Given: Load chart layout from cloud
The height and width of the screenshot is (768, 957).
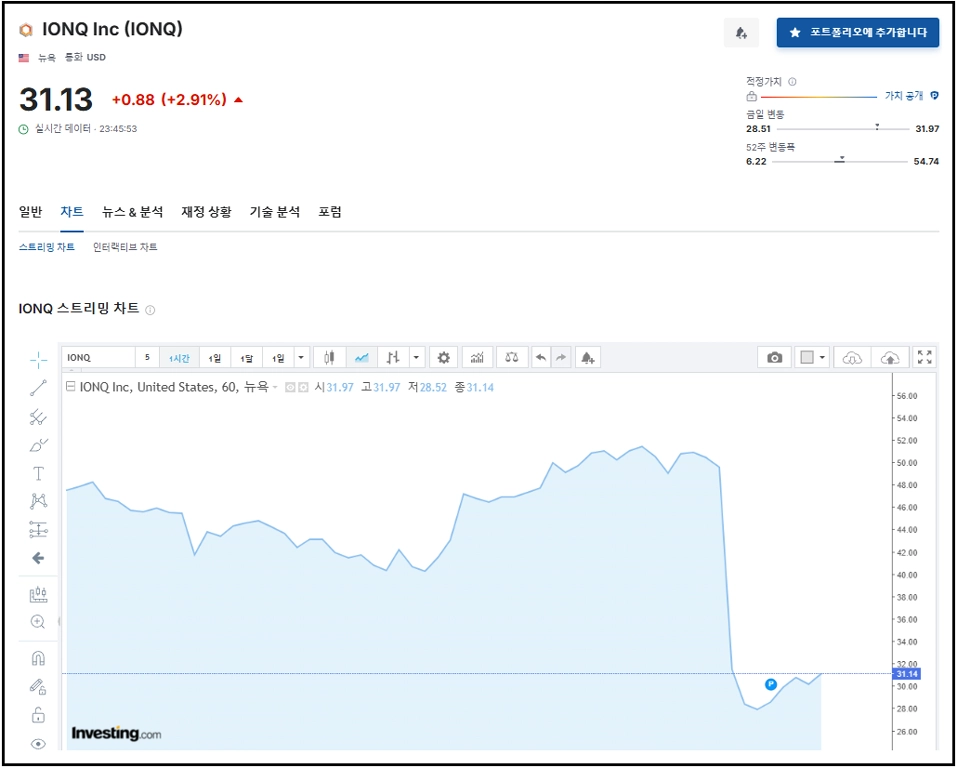Looking at the screenshot, I should (852, 358).
